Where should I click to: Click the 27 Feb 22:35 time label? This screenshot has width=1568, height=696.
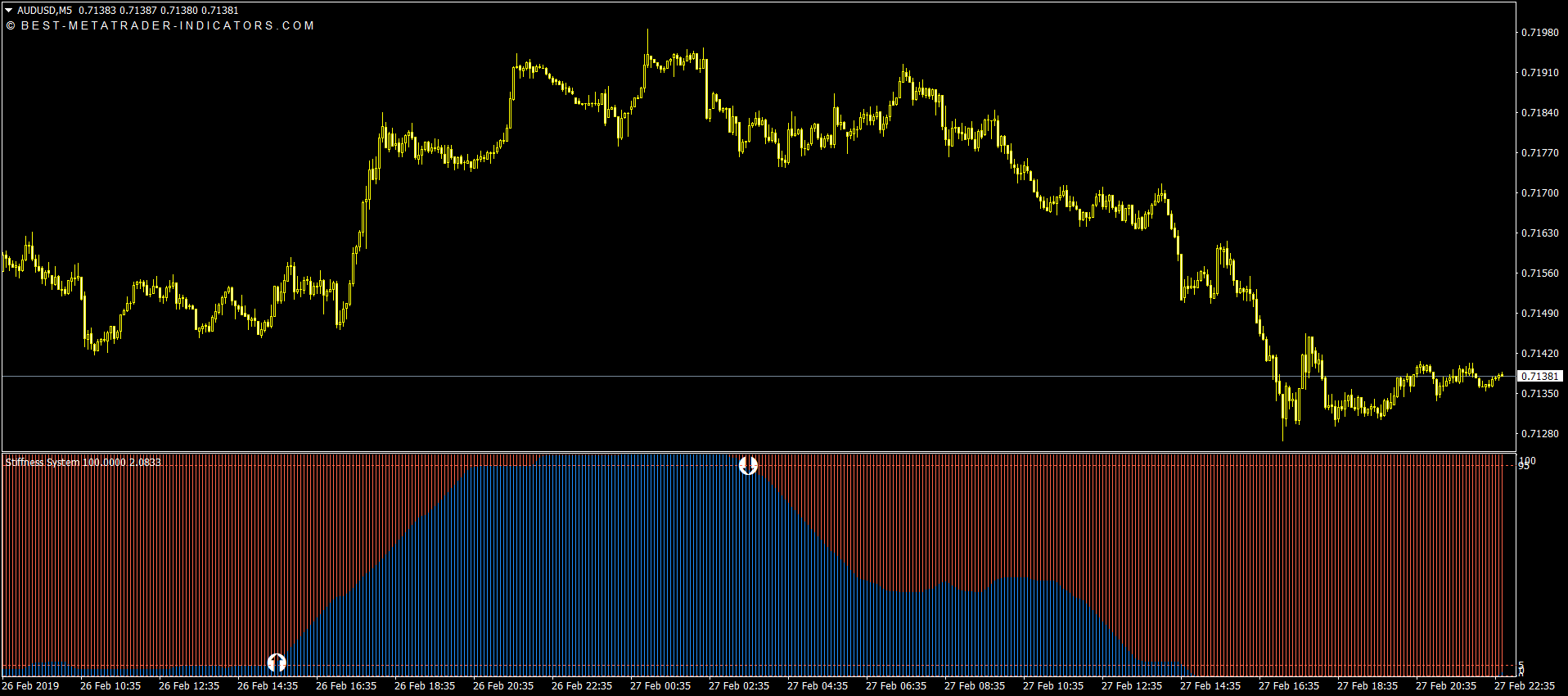[1525, 686]
